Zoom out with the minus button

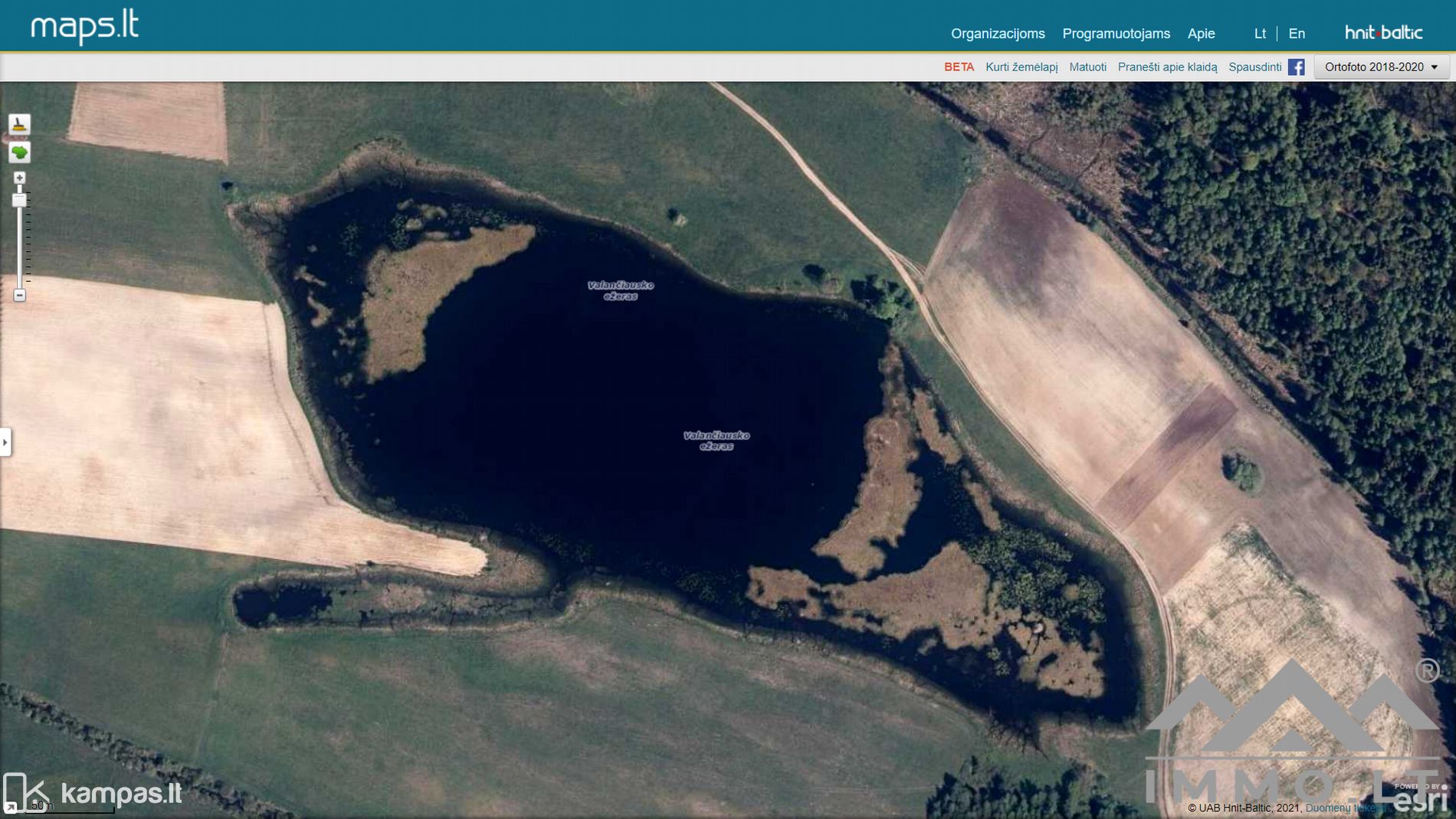[x=20, y=296]
